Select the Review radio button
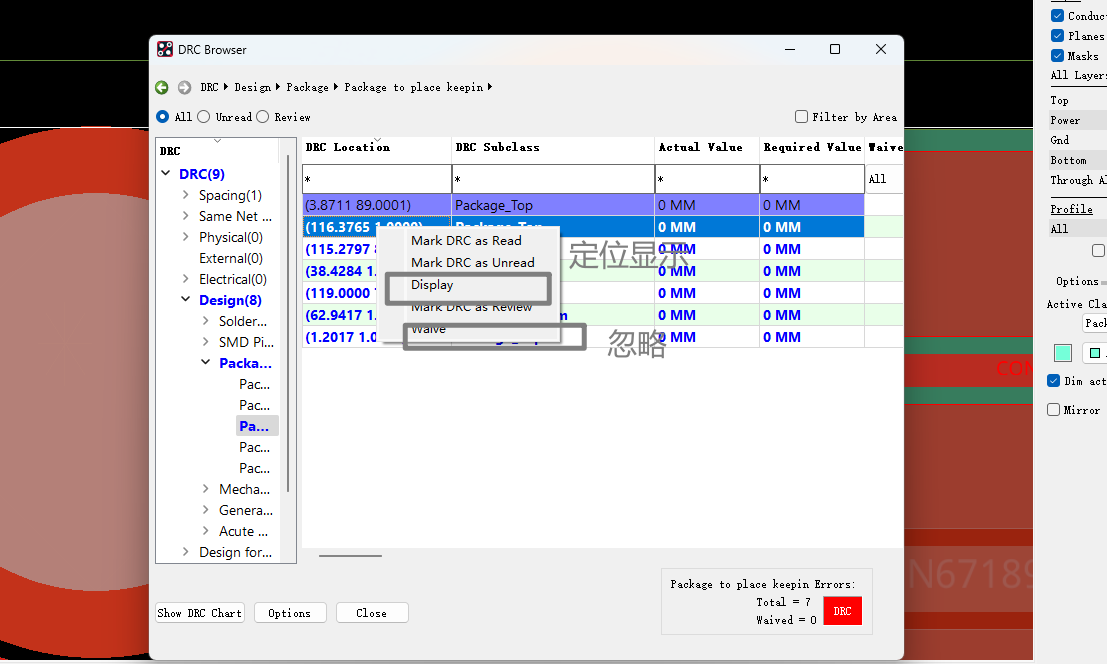Viewport: 1107px width, 664px height. [263, 116]
